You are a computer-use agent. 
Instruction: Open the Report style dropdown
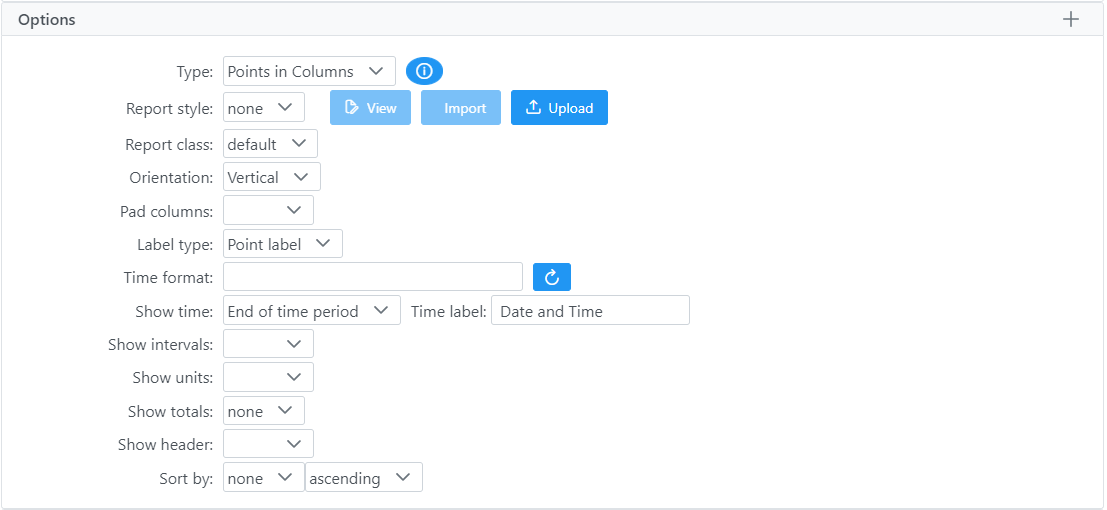pyautogui.click(x=263, y=108)
